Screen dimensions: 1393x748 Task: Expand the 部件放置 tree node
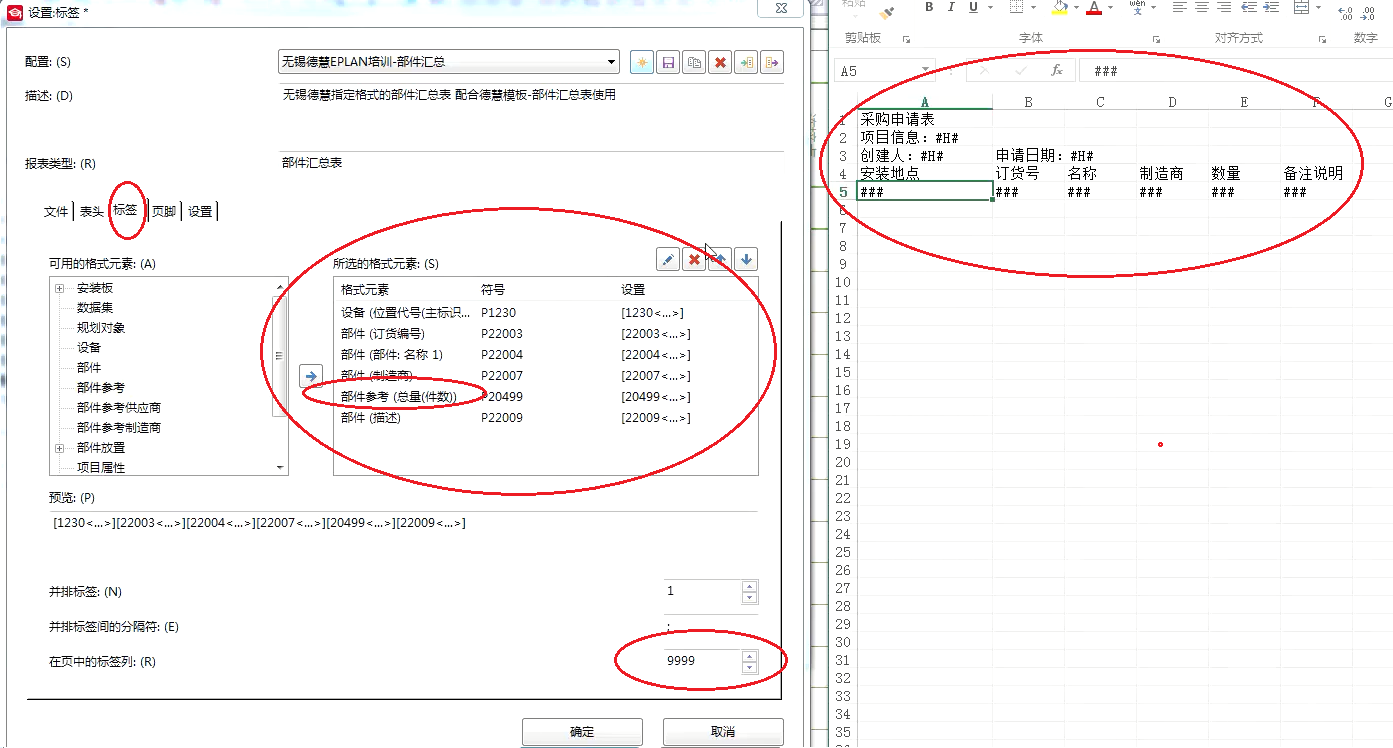coord(59,447)
